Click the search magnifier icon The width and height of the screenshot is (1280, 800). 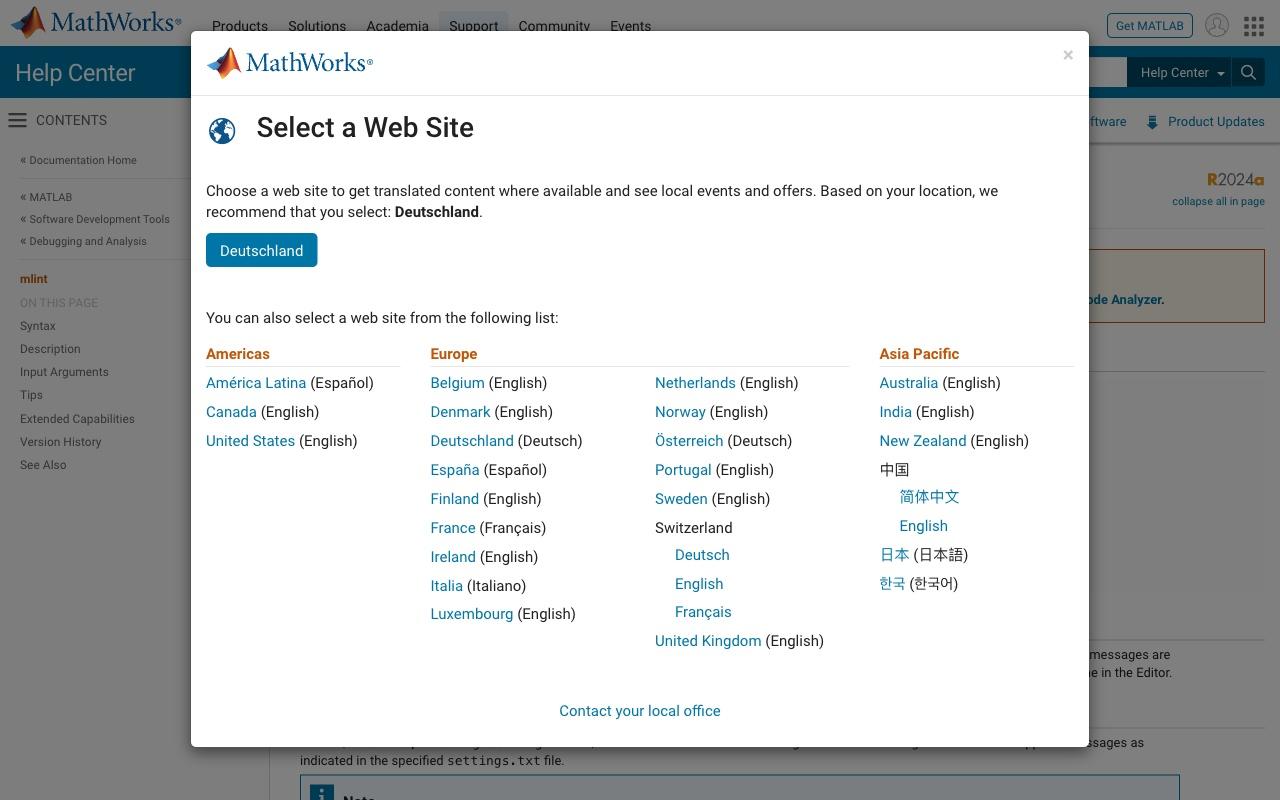point(1248,72)
